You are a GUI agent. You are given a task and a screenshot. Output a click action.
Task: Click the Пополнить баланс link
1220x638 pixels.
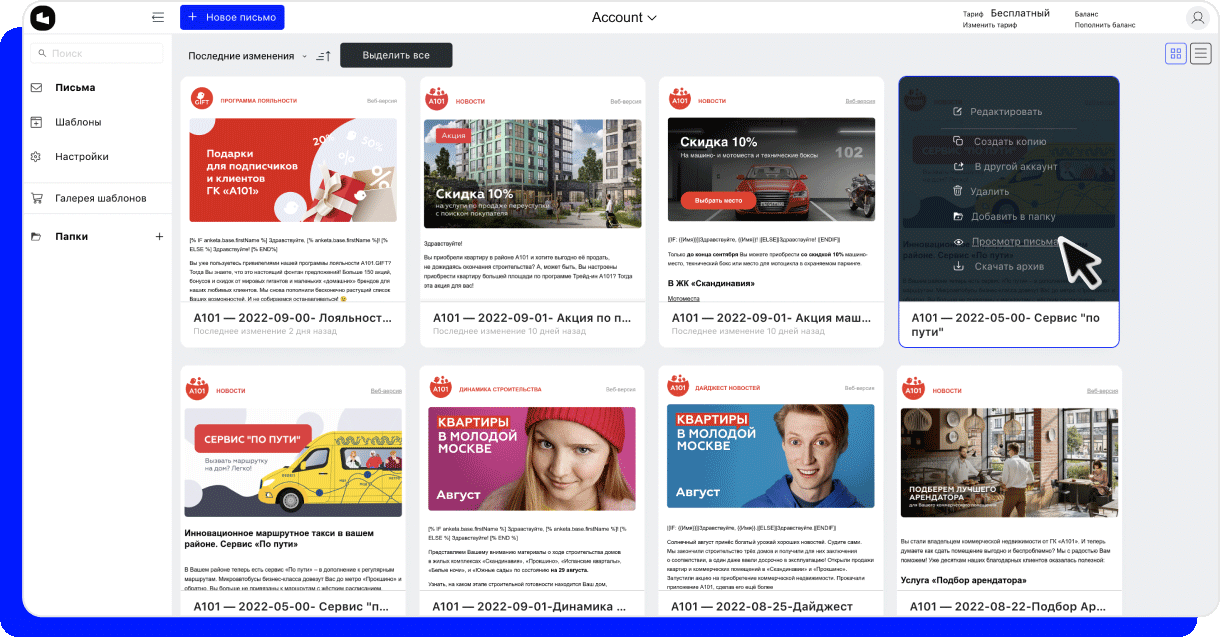[x=1105, y=25]
